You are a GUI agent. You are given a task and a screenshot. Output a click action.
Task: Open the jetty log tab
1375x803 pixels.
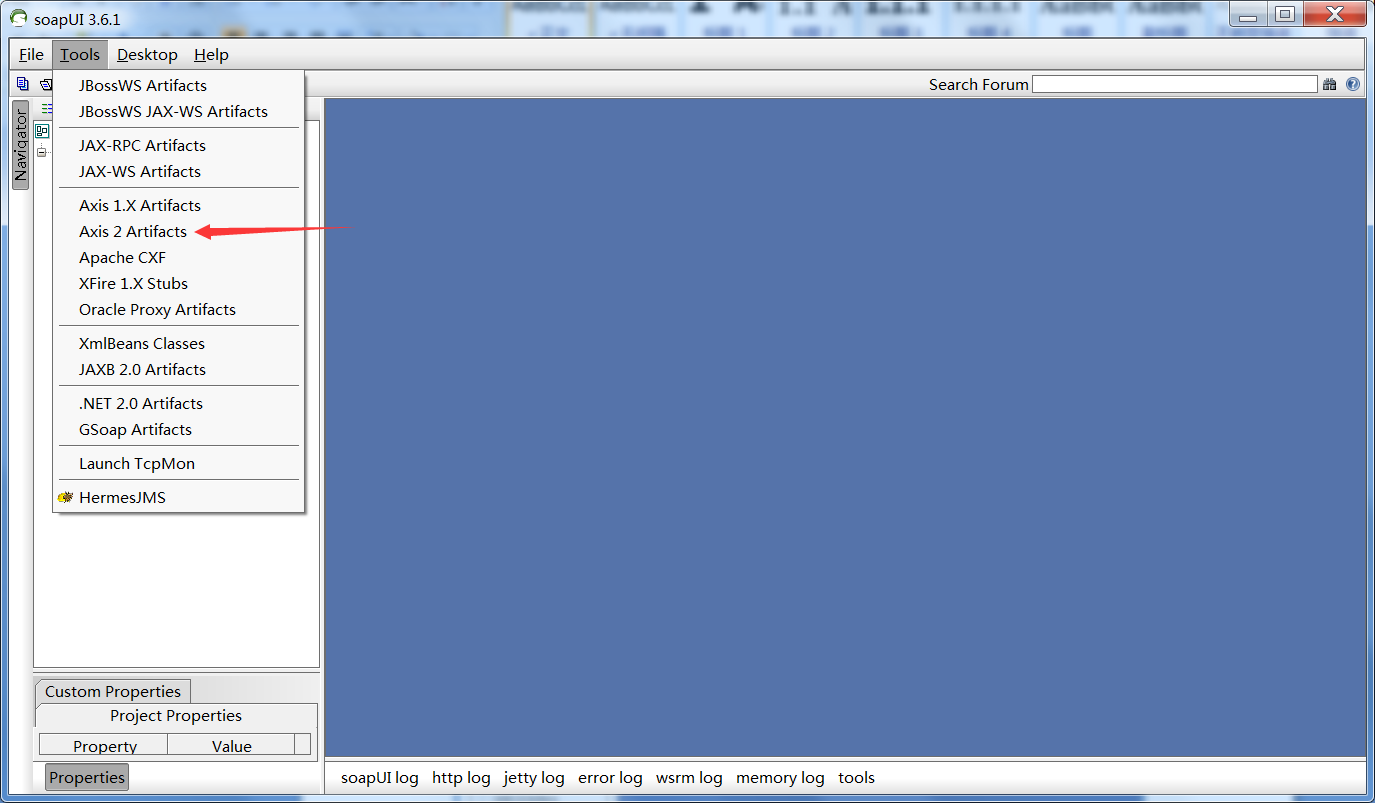point(534,777)
